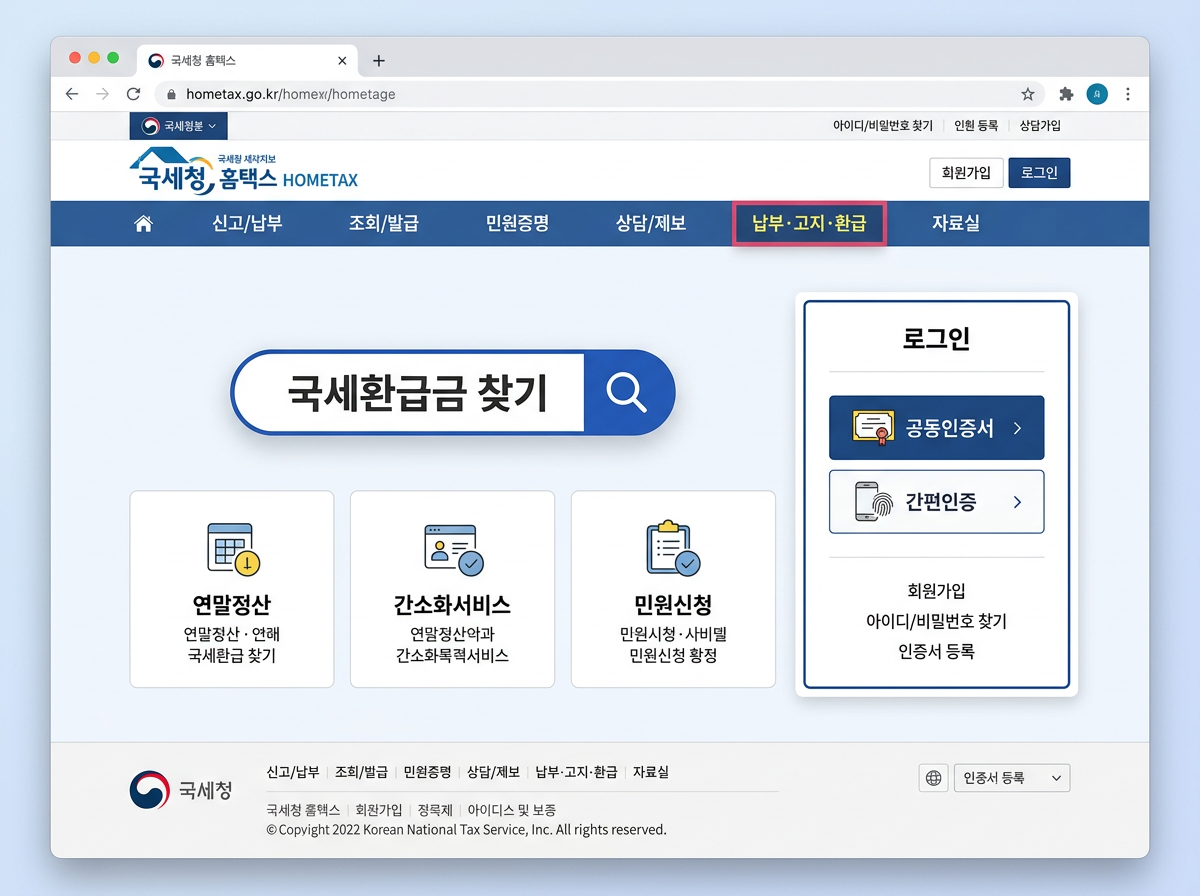
Task: Click the certificate icon on 공동인증서
Action: 873,428
